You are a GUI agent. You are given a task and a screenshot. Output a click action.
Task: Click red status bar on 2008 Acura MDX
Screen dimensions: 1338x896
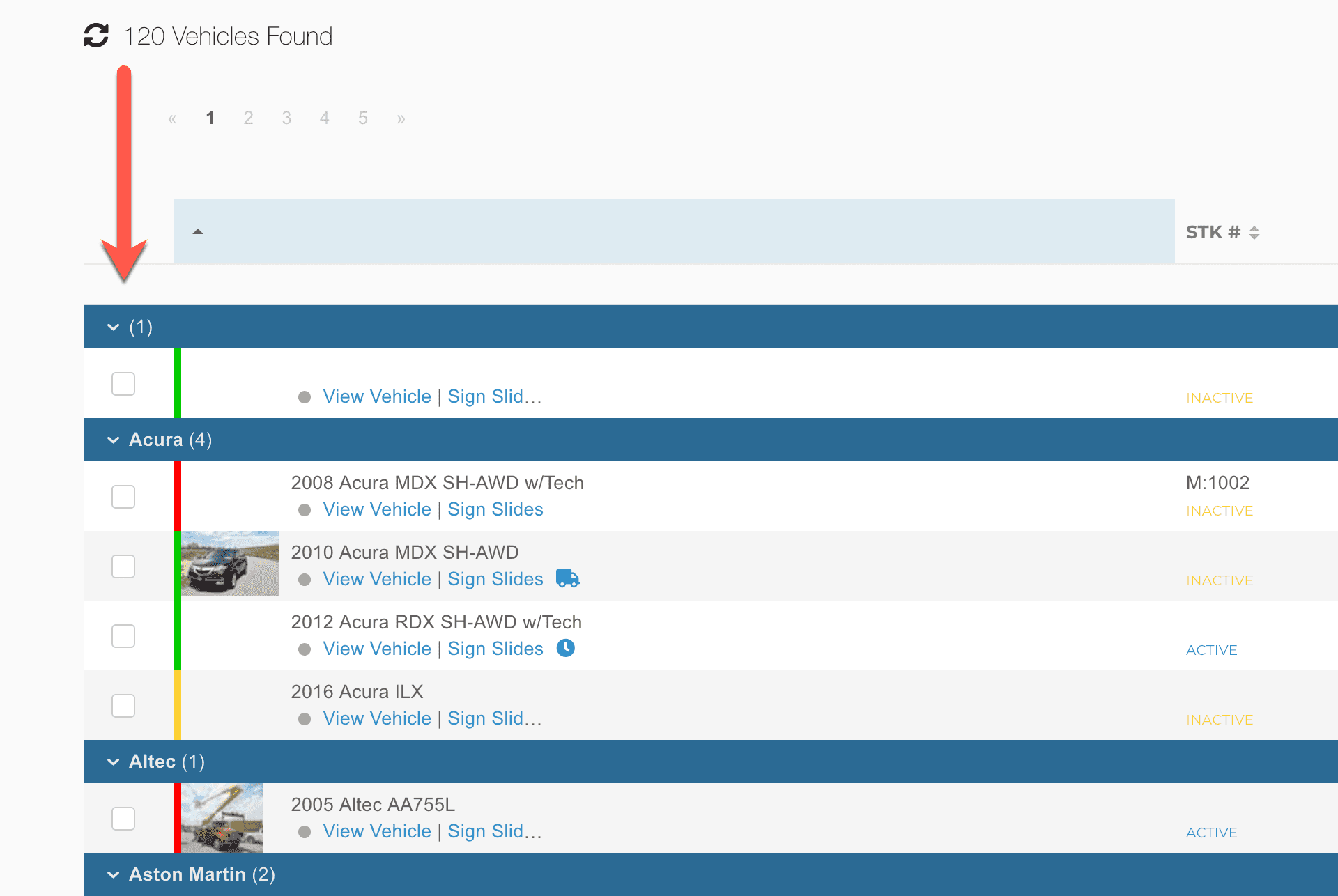coord(178,496)
